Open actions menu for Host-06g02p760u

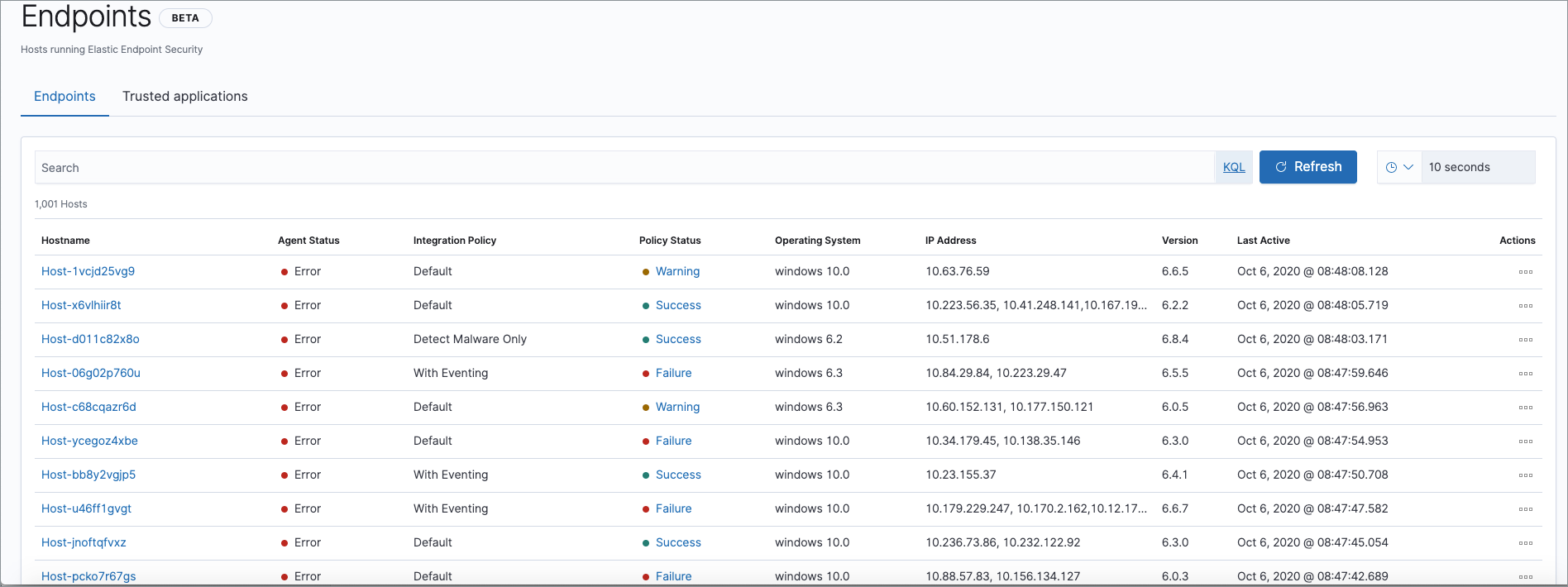click(1525, 374)
